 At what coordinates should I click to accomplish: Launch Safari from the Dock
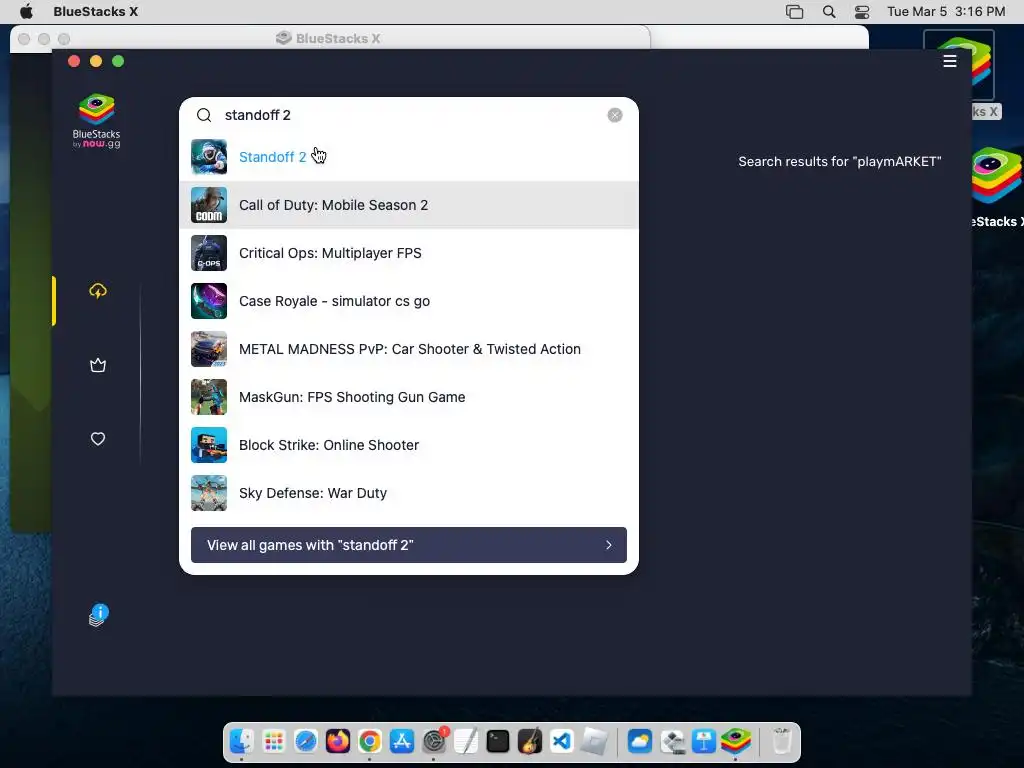[306, 742]
